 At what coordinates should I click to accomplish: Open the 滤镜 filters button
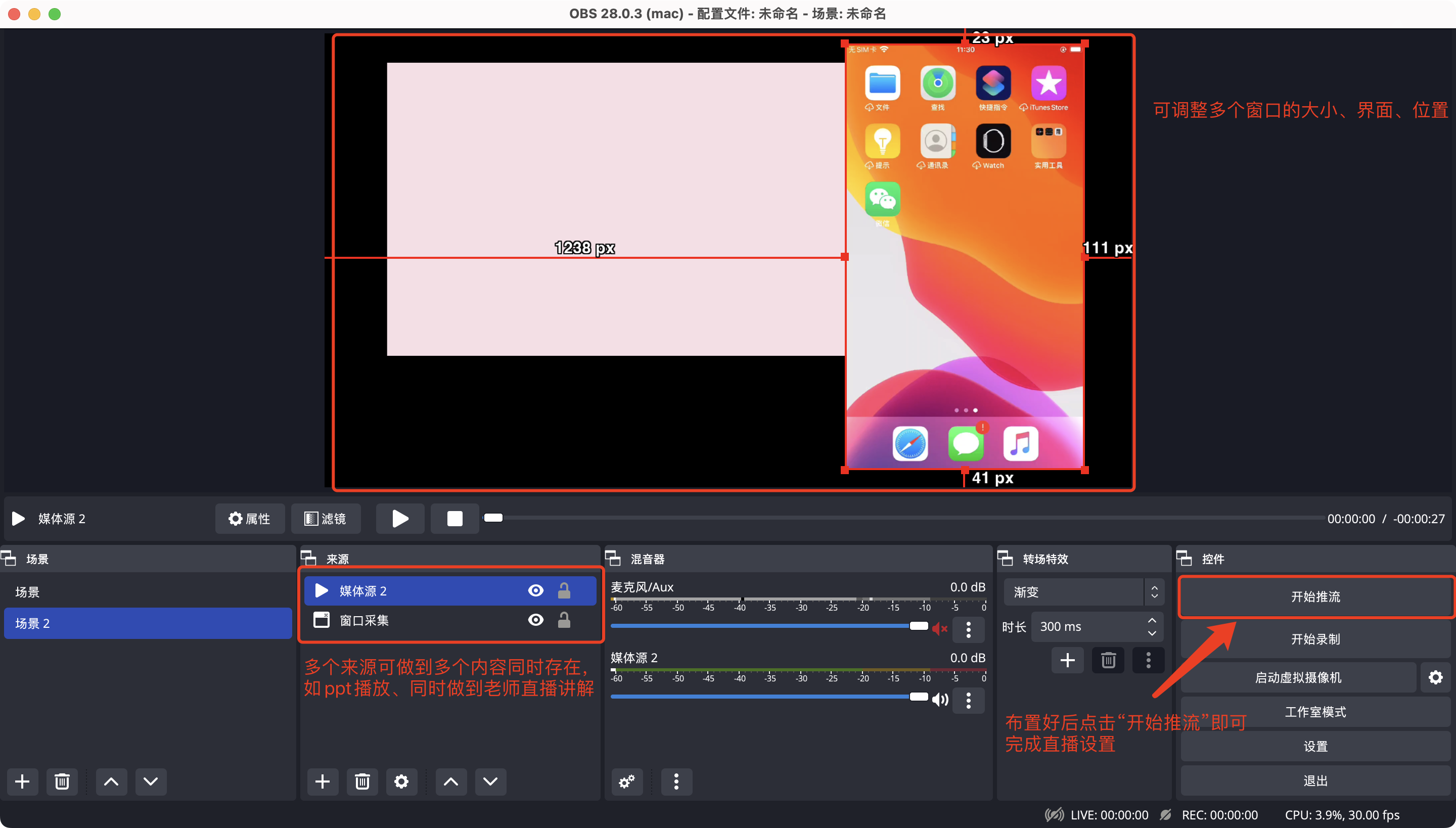point(326,519)
